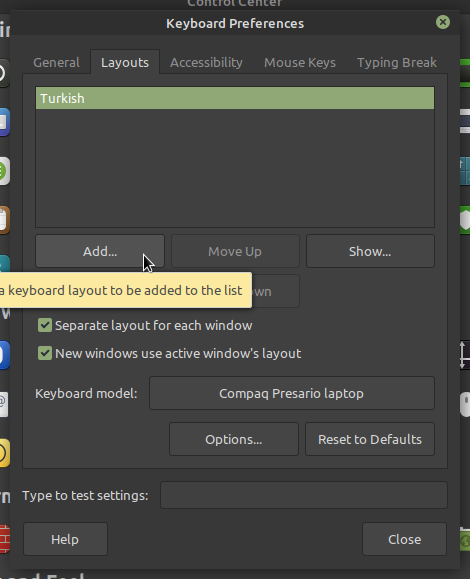Screen dimensions: 470x579
Task: Click the Layouts tab label
Action: coord(125,62)
